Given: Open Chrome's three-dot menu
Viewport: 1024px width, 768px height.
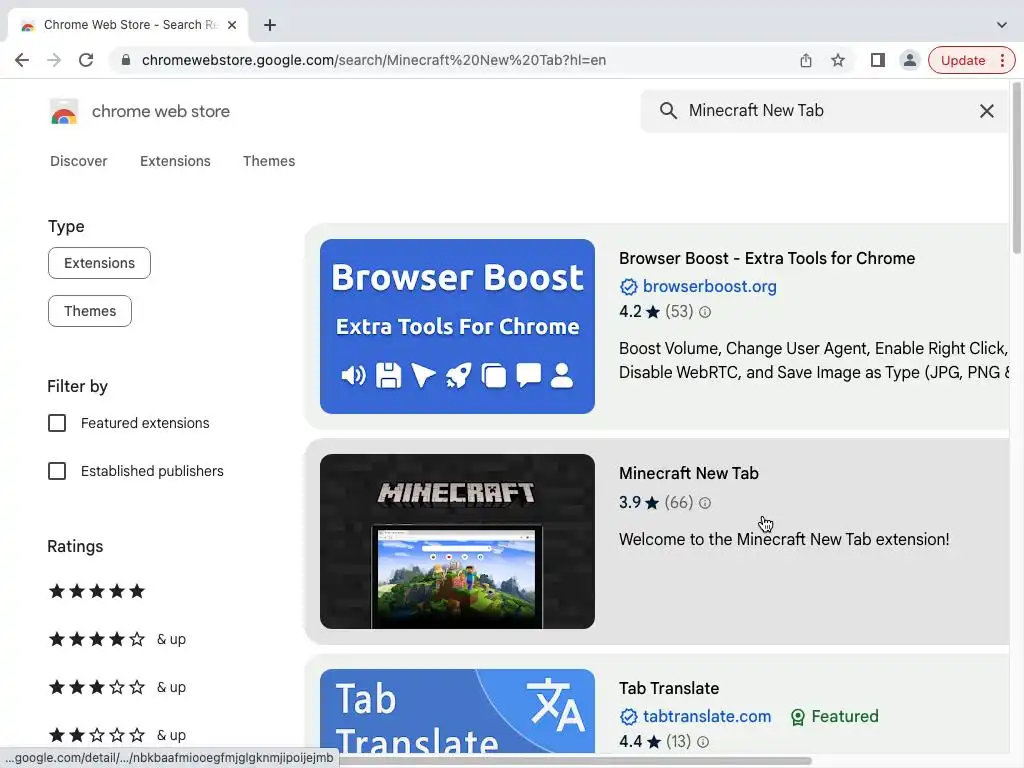Looking at the screenshot, I should 1002,60.
